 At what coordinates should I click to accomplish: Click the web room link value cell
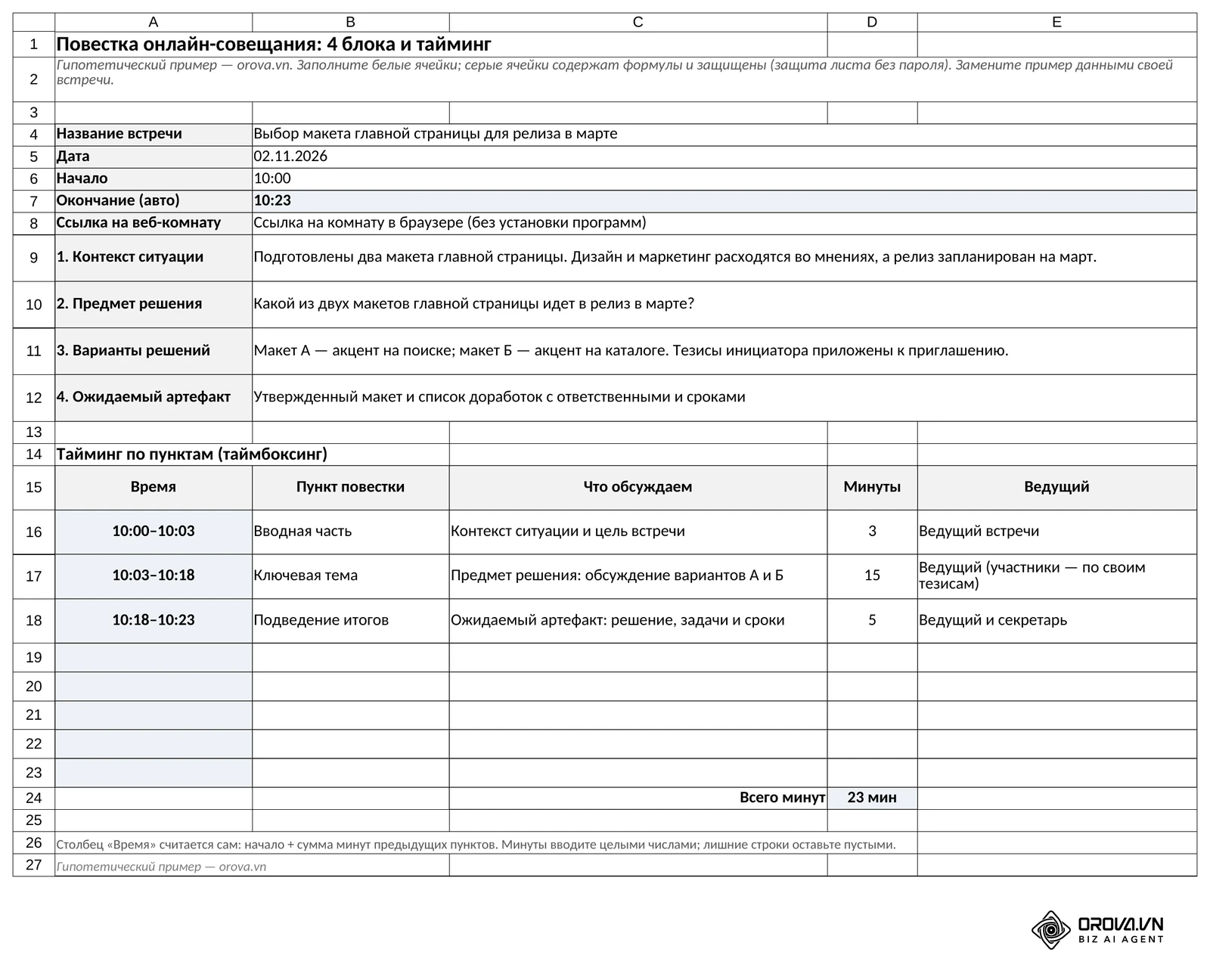click(724, 223)
